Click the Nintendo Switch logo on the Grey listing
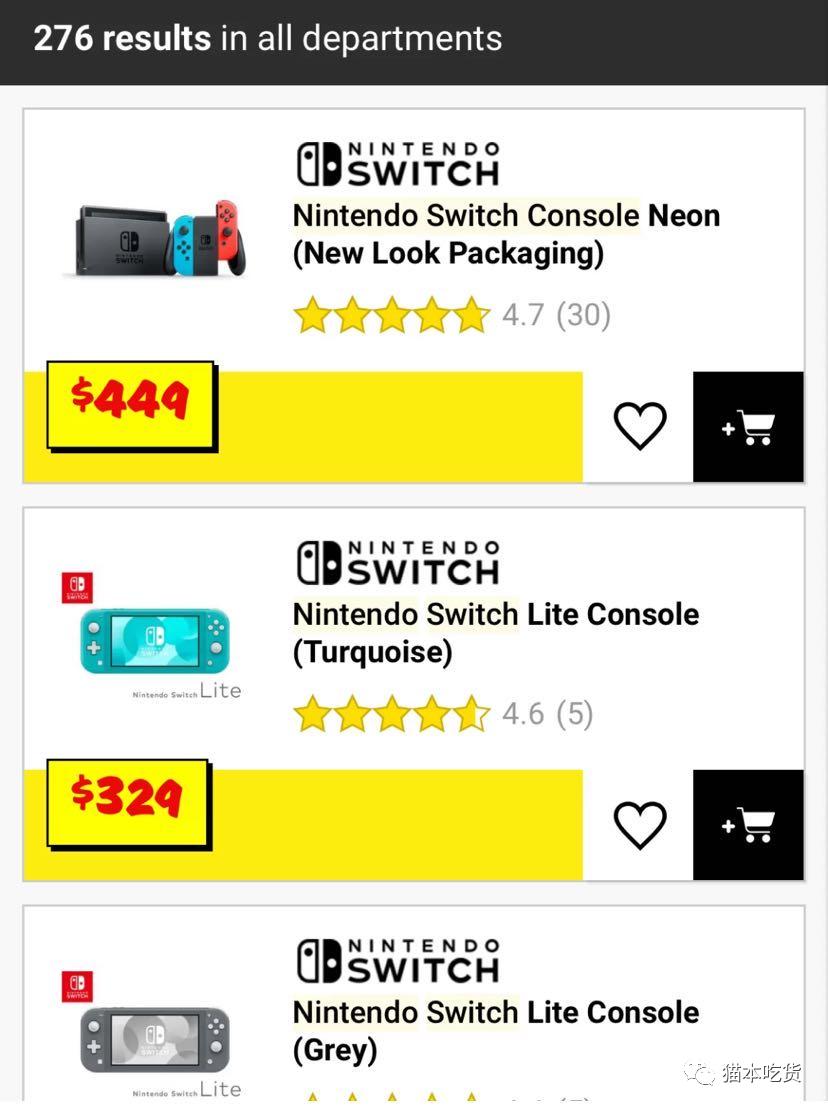Image resolution: width=828 pixels, height=1109 pixels. tap(396, 958)
